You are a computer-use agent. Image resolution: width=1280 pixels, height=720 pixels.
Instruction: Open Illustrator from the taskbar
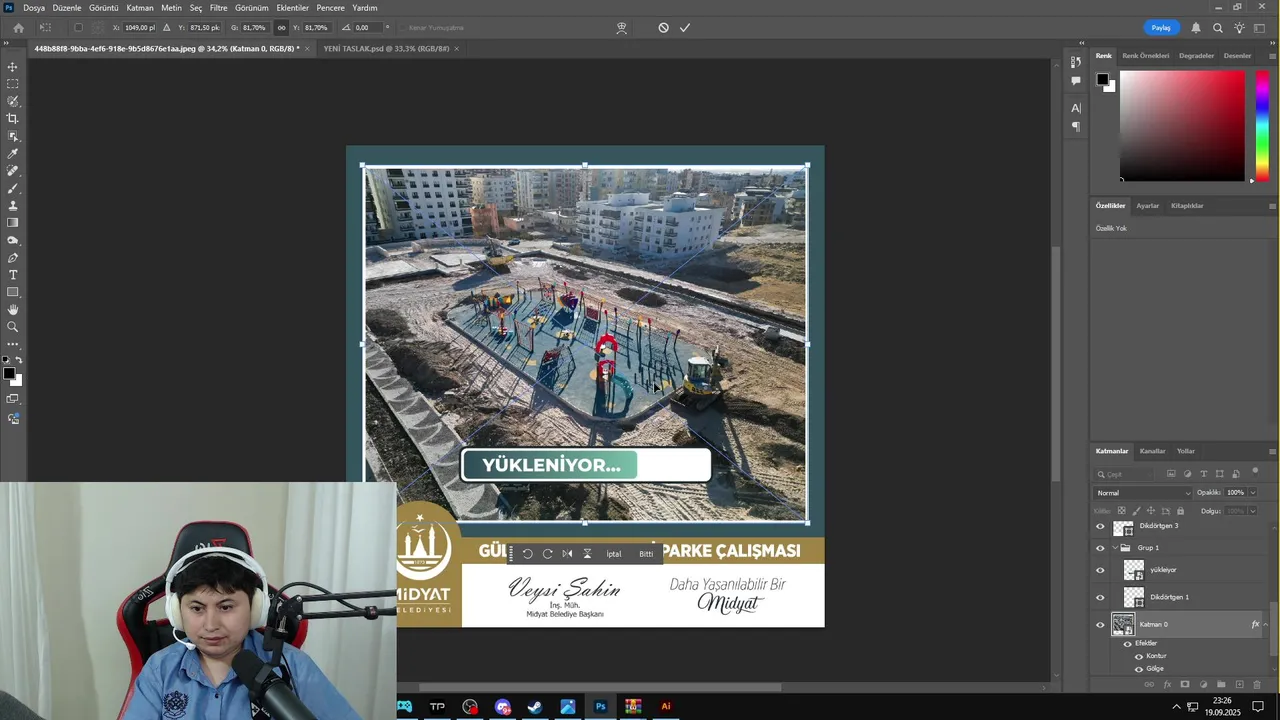tap(666, 707)
